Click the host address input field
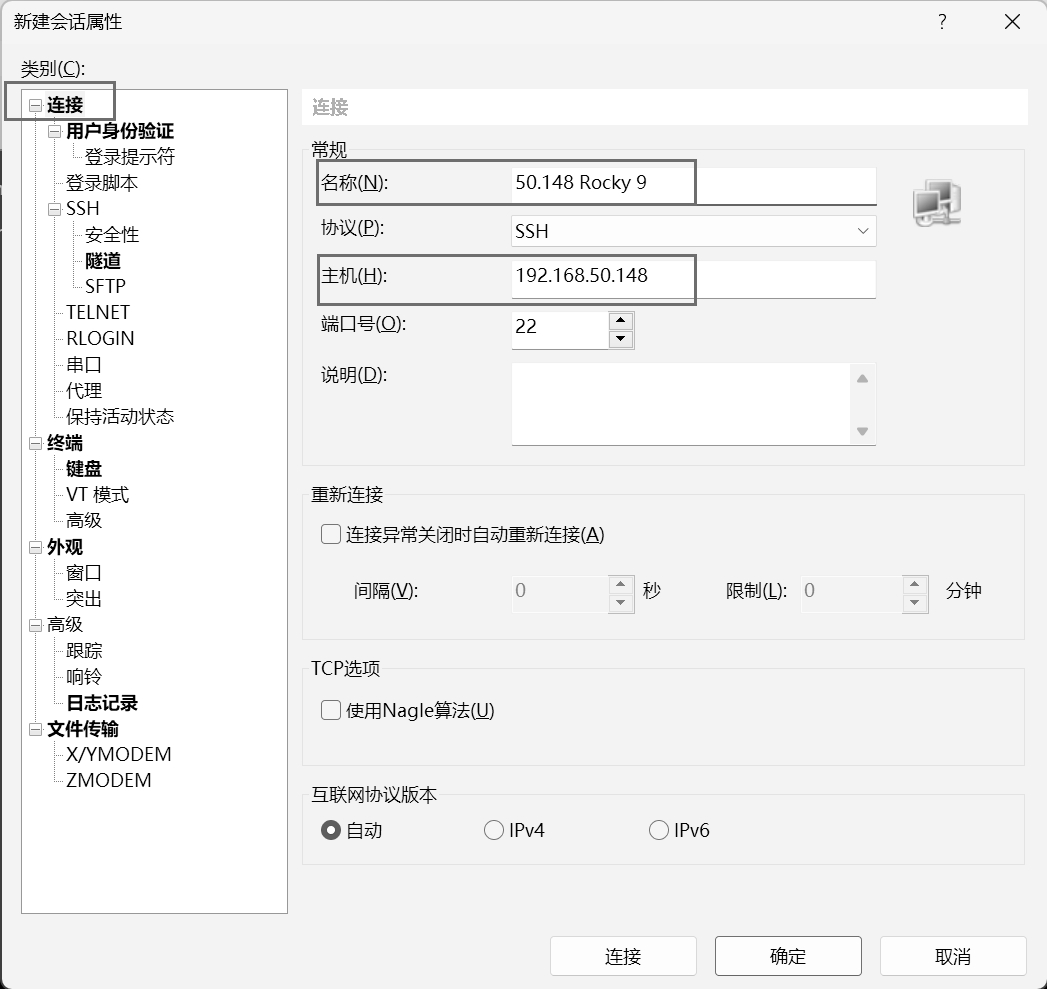Viewport: 1047px width, 989px height. [x=692, y=277]
